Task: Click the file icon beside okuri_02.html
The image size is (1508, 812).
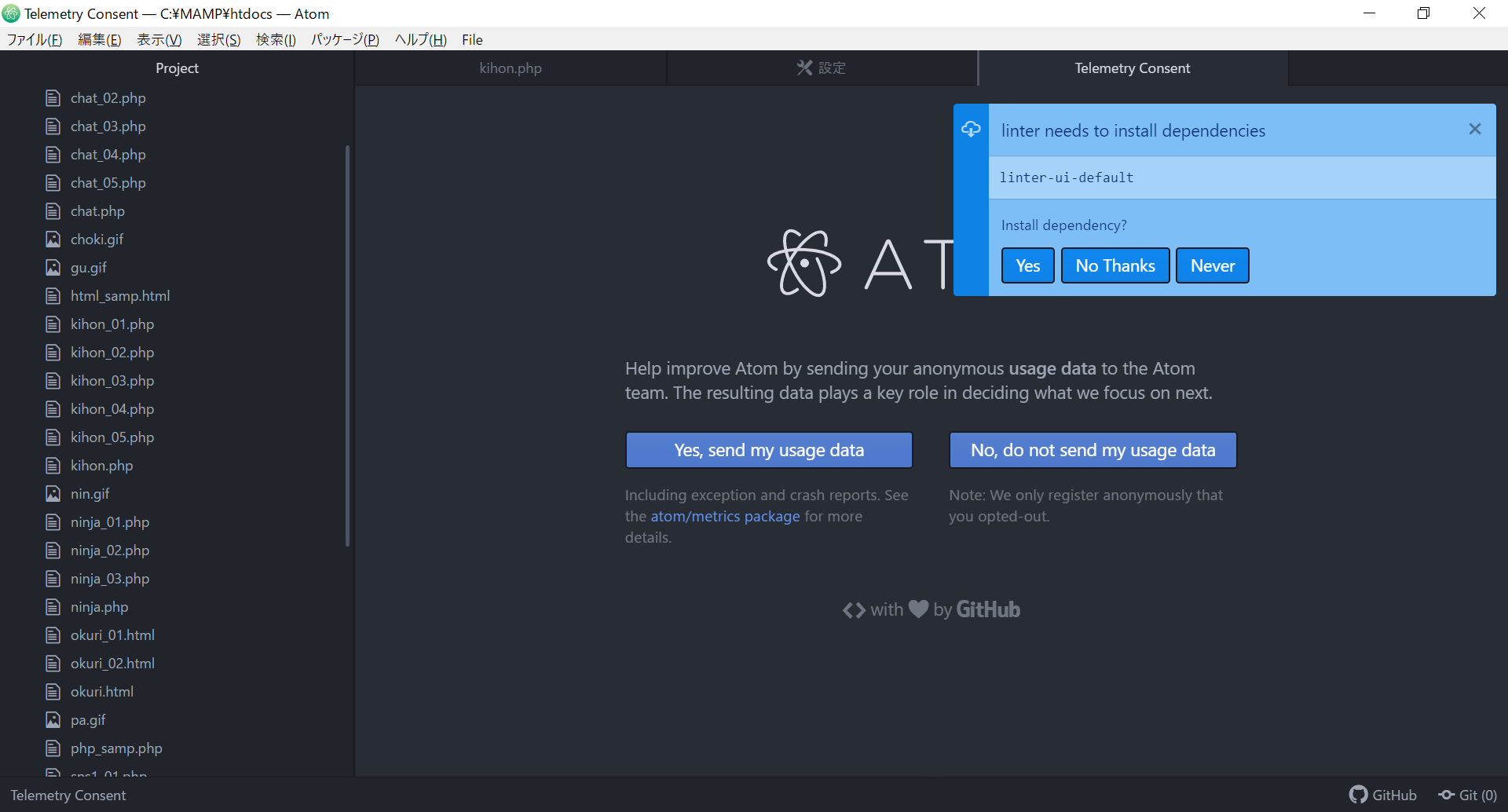Action: (53, 664)
